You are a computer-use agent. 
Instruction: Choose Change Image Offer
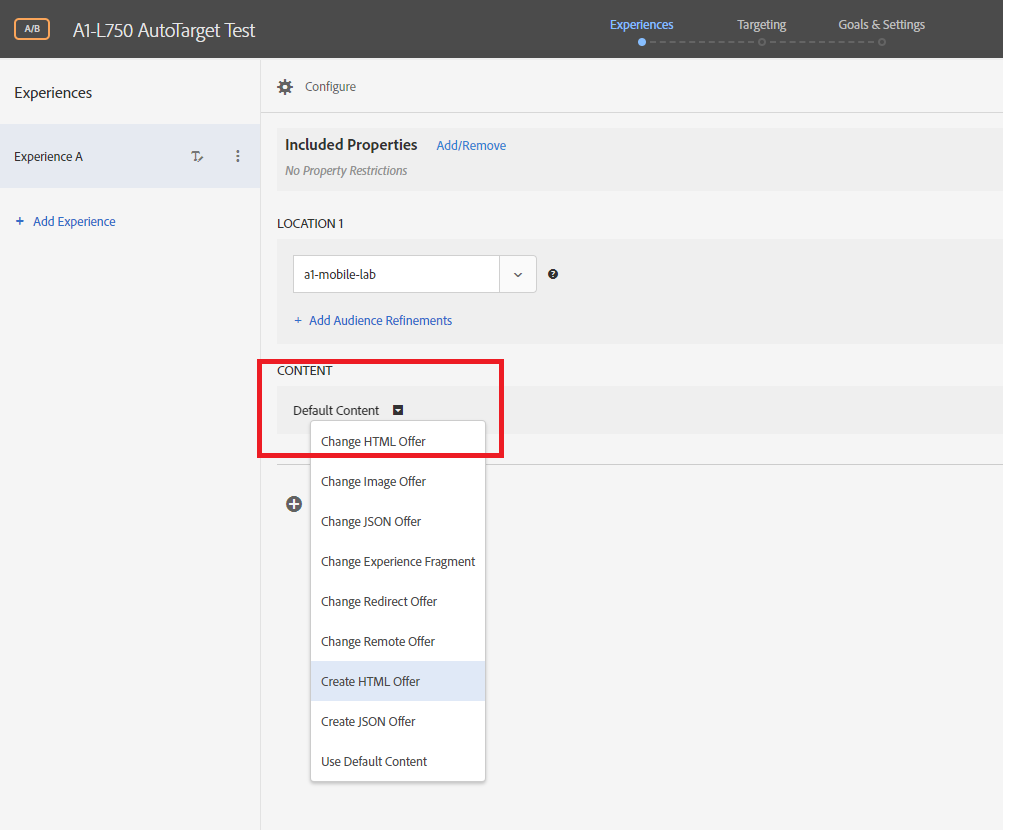(x=398, y=482)
